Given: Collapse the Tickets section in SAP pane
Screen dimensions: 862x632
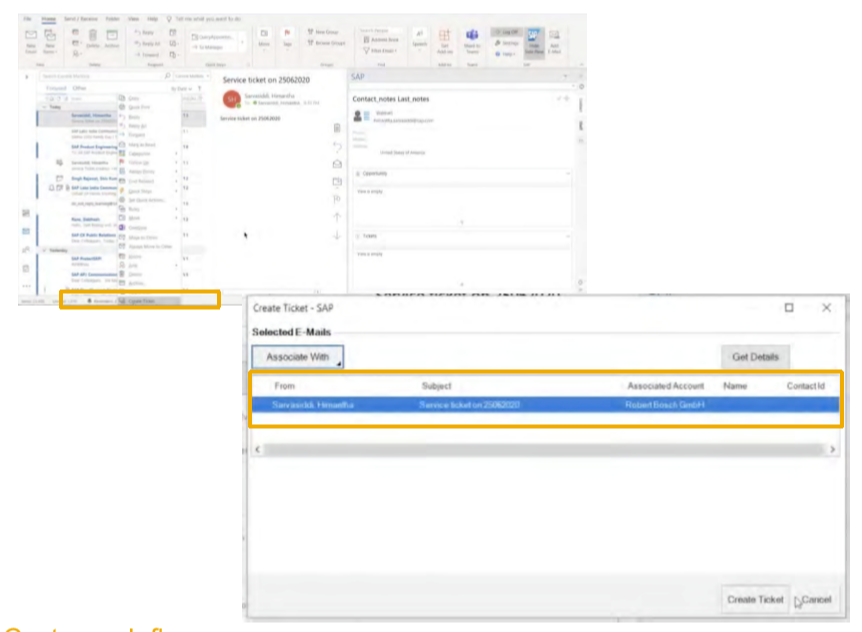Looking at the screenshot, I should click(x=567, y=236).
